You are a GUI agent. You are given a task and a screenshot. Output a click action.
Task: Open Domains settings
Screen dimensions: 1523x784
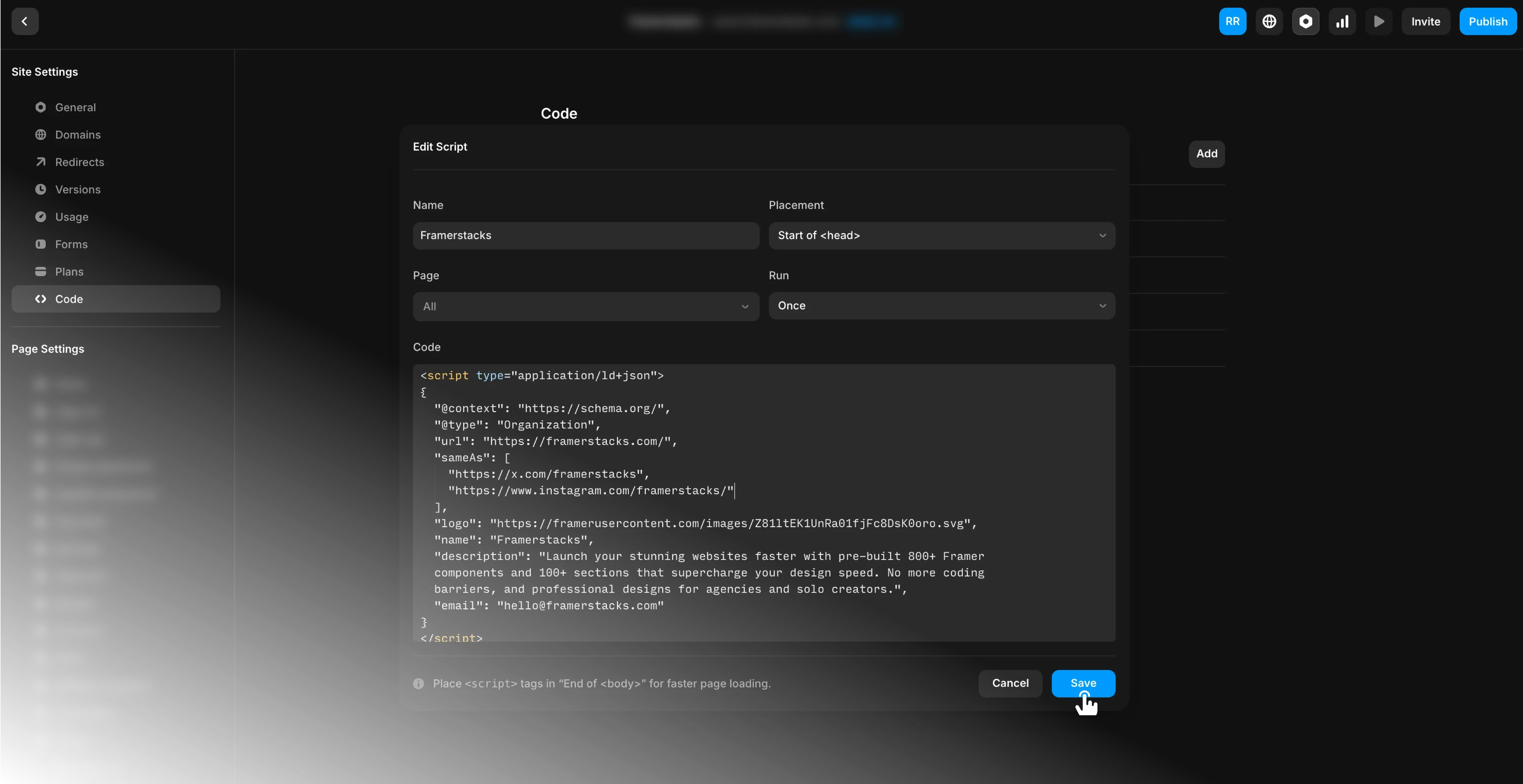pos(116,135)
